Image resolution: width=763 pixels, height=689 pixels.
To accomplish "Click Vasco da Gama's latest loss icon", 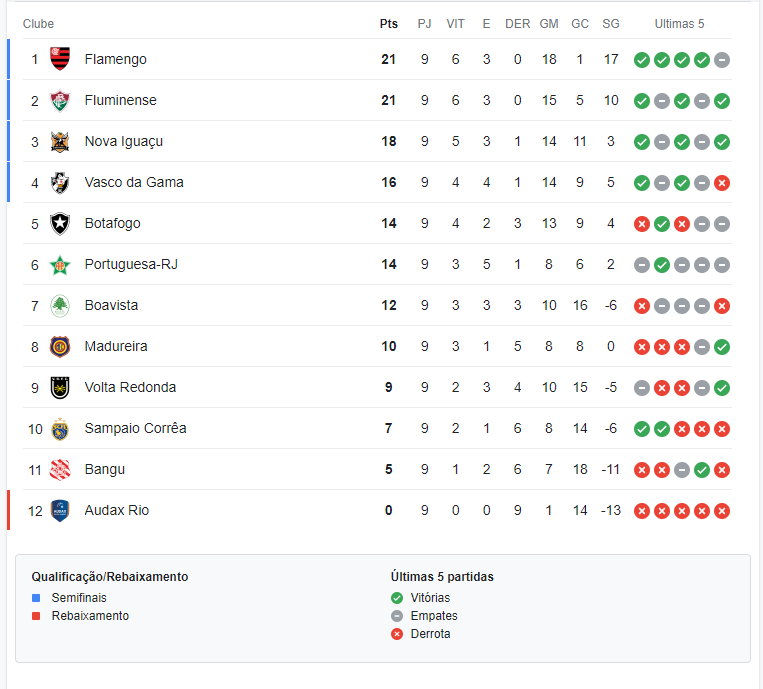I will point(722,183).
